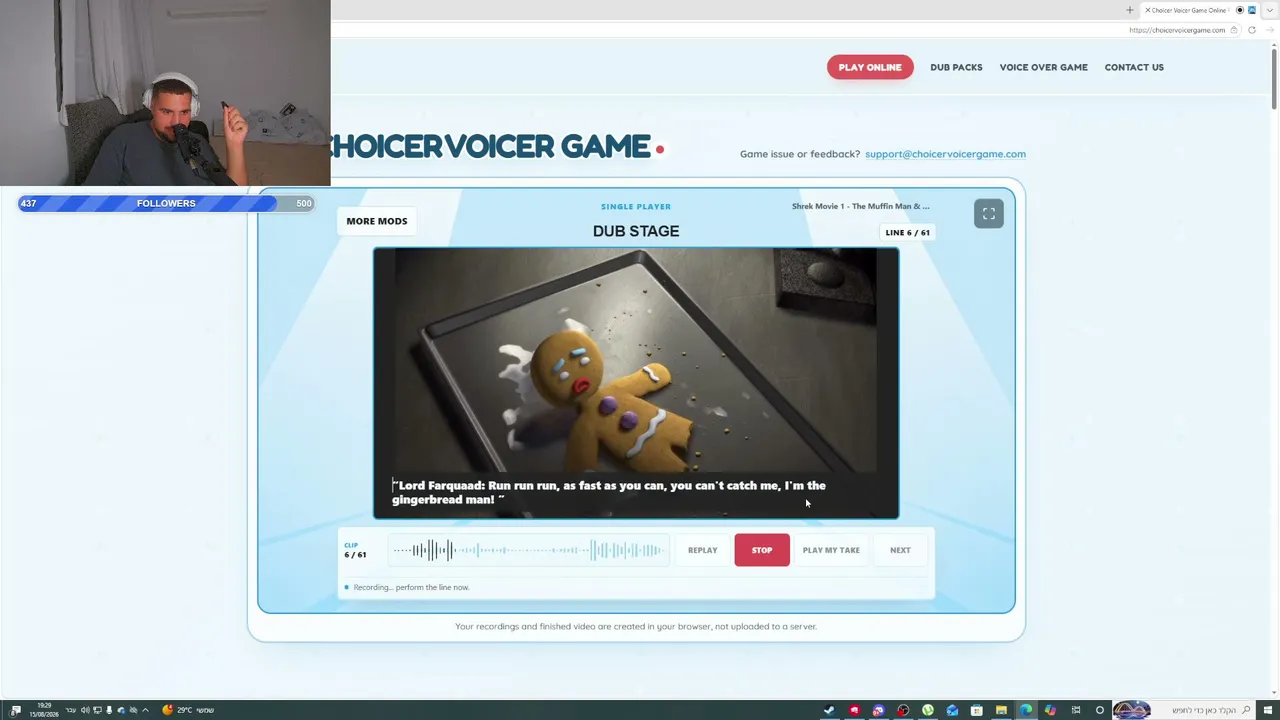Stop the recording
Screen dimensions: 1280x720
pyautogui.click(x=762, y=550)
